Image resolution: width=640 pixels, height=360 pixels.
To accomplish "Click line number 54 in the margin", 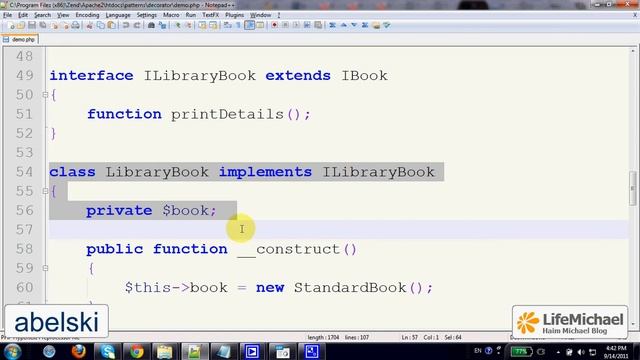I will point(24,172).
